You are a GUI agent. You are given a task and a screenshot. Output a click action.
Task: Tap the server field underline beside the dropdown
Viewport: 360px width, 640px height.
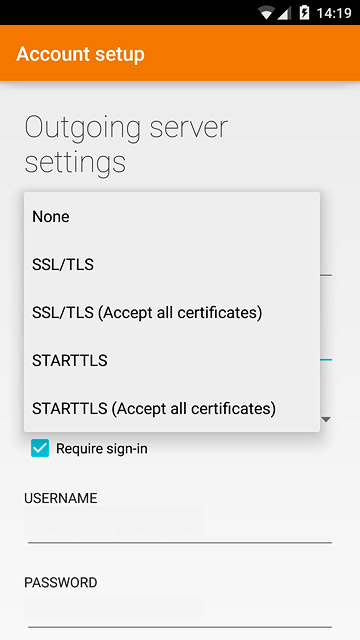(x=326, y=275)
